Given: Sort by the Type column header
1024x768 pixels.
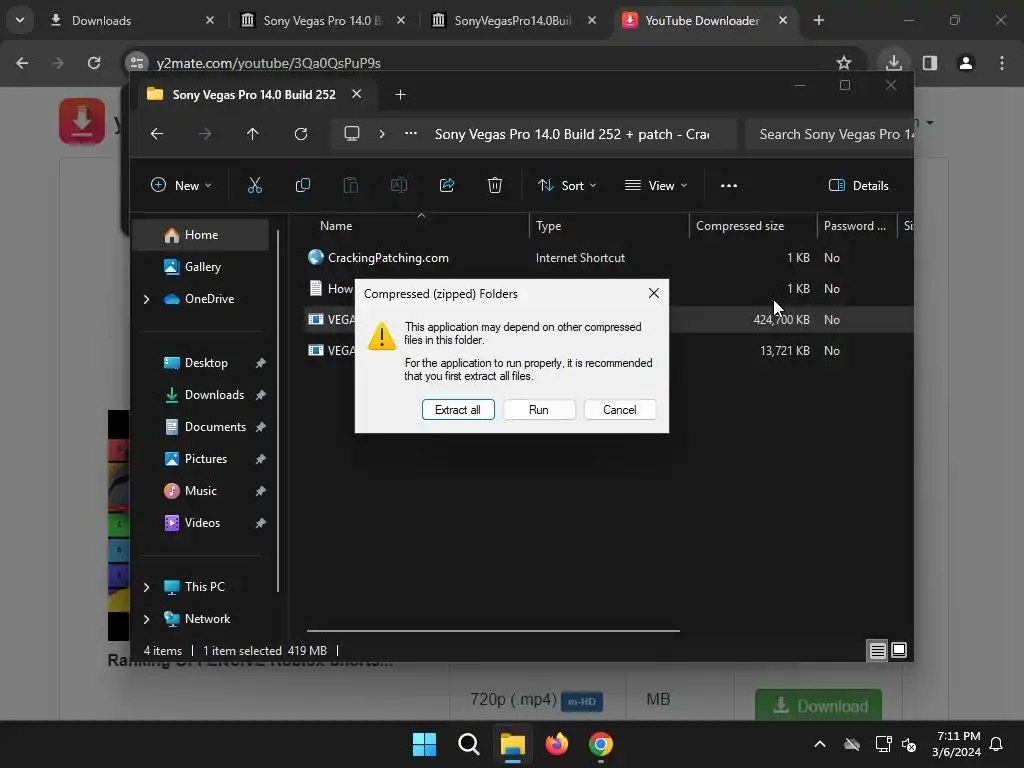Looking at the screenshot, I should pos(609,226).
